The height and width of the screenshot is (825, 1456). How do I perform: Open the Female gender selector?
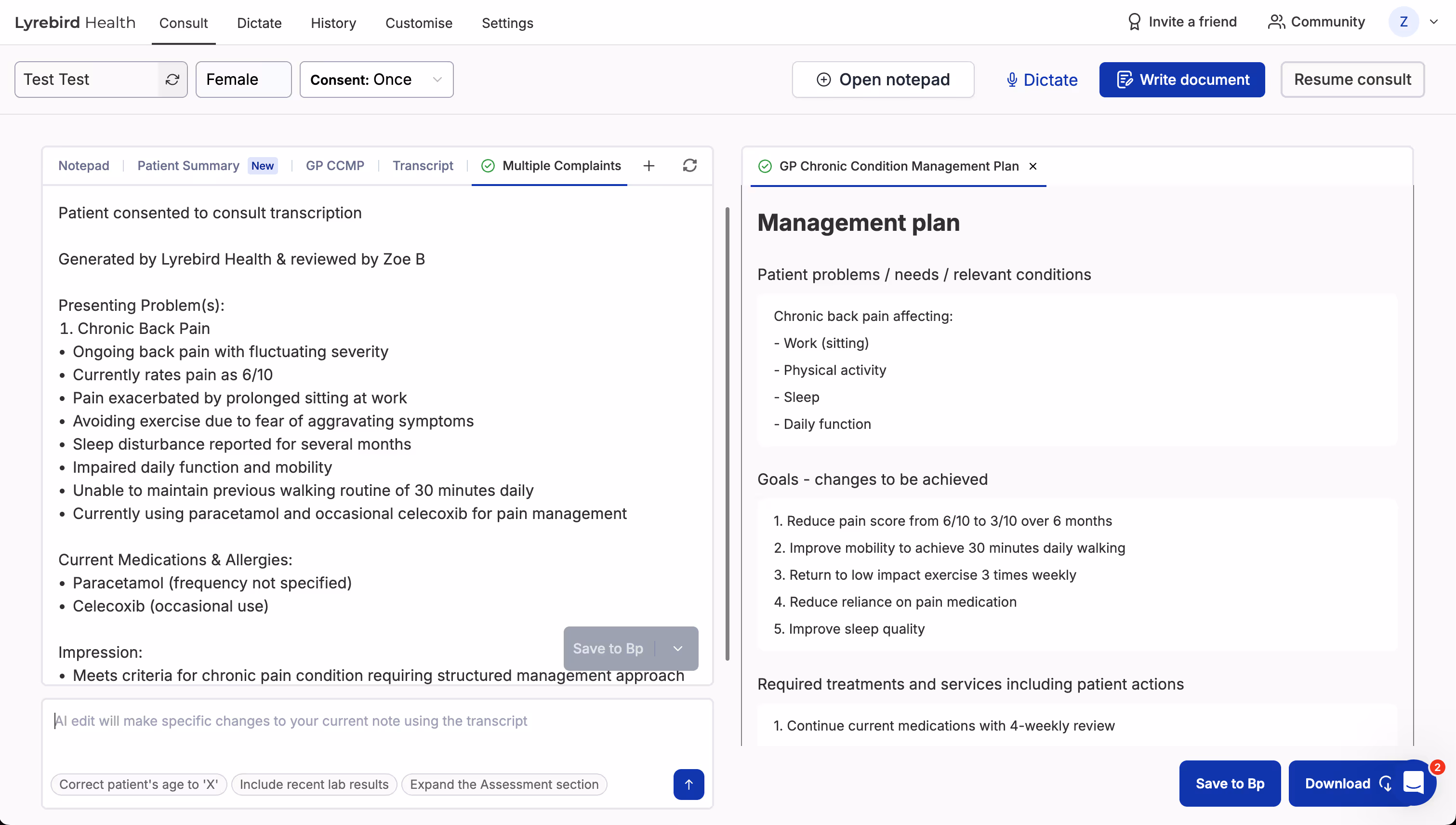[x=243, y=80]
